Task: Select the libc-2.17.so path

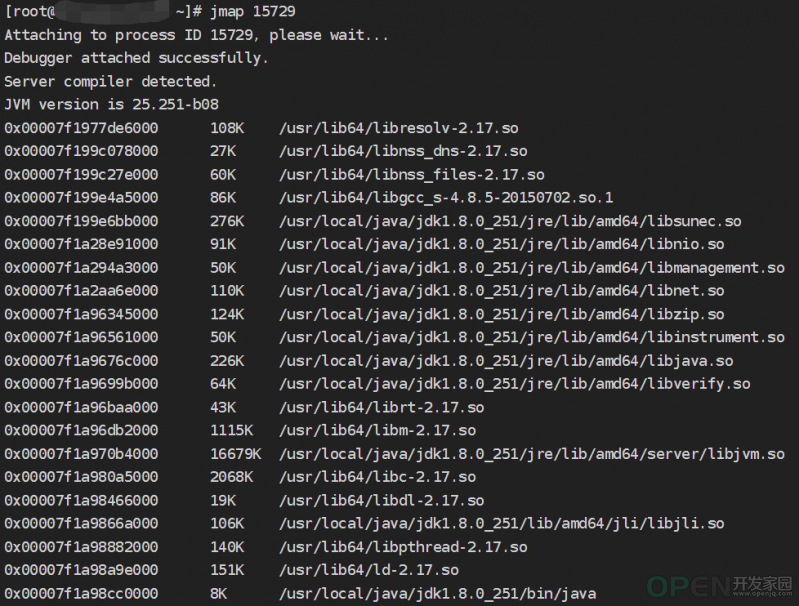Action: point(378,477)
